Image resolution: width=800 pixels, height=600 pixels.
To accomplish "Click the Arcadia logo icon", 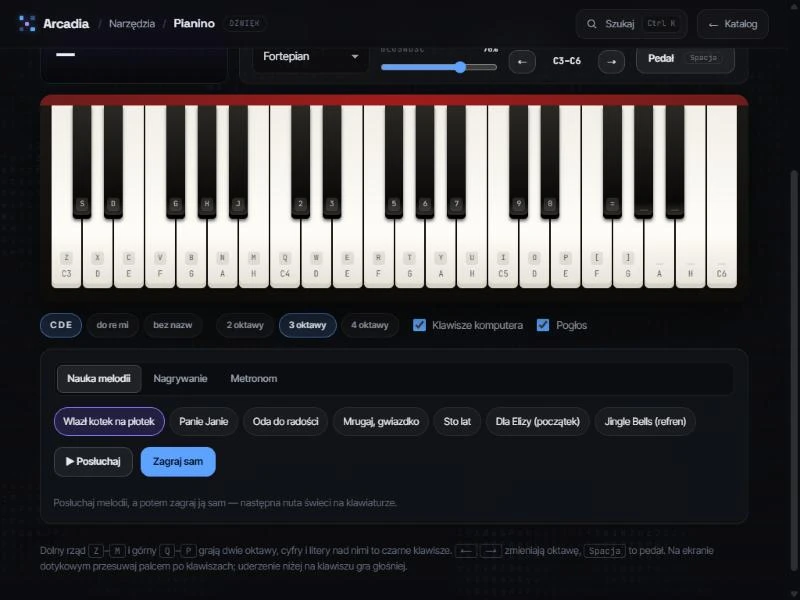I will [27, 23].
